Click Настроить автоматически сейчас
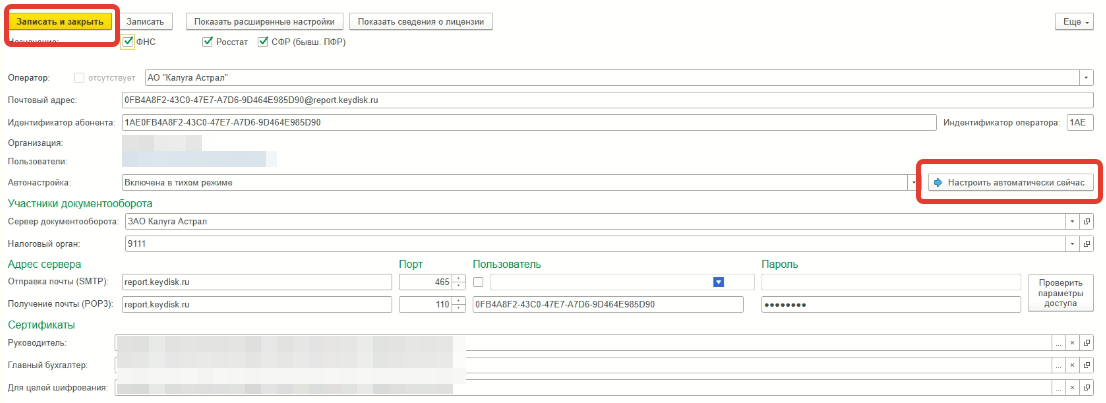Viewport: 1106px width, 403px height. (1008, 183)
